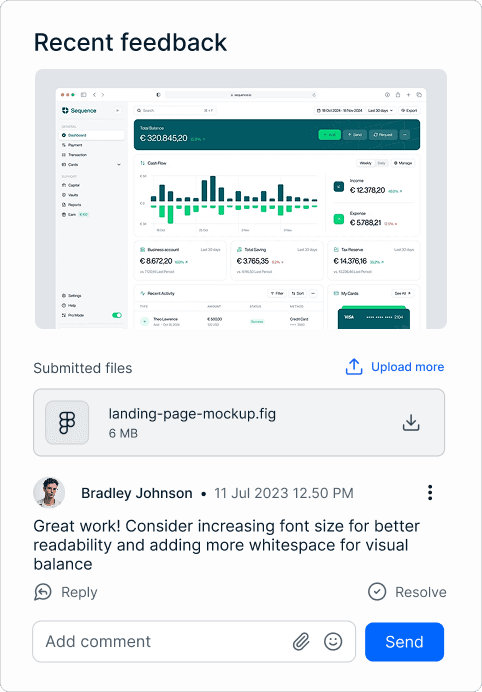The image size is (482, 692).
Task: Click the paperclip attachment icon
Action: (301, 641)
